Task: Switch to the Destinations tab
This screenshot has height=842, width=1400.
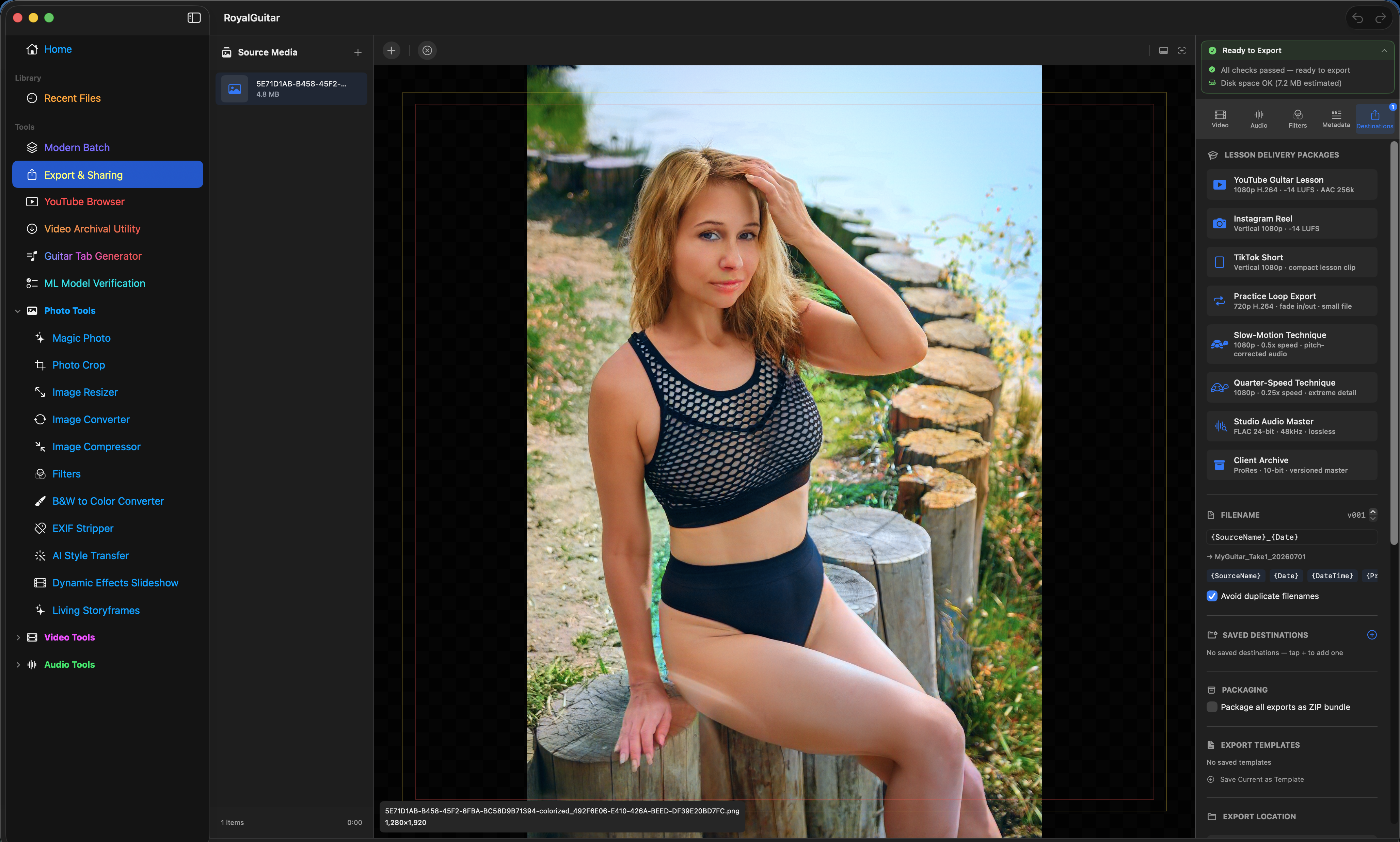Action: (x=1374, y=119)
